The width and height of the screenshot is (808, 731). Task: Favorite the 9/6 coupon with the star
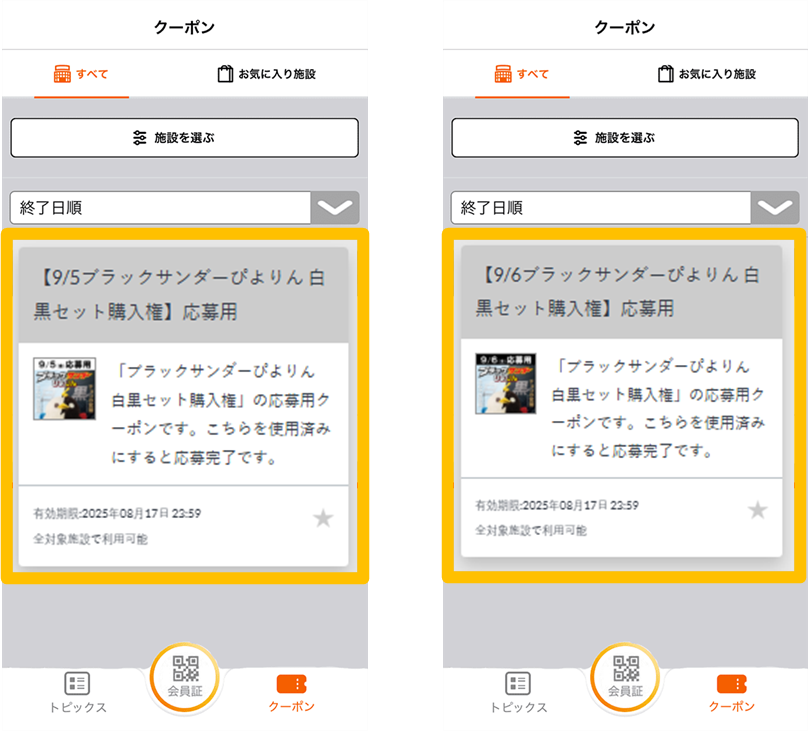(758, 510)
